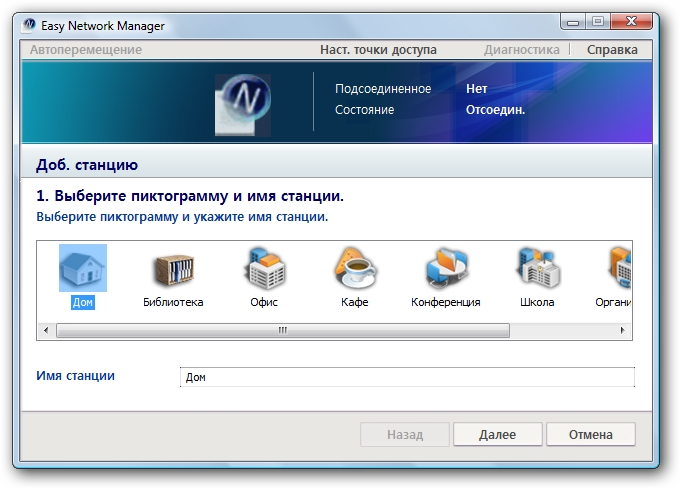
Task: Select the partially visible Организация icon
Action: click(x=620, y=267)
